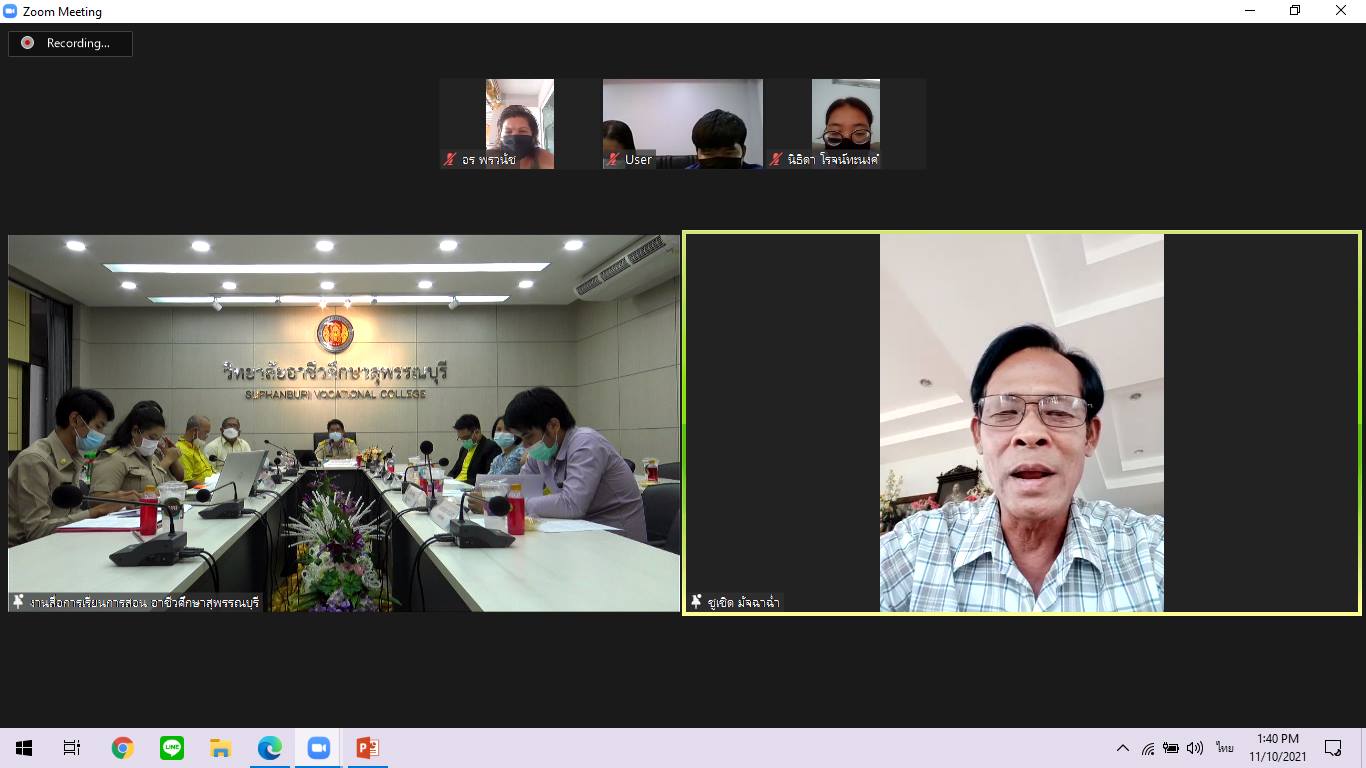Open the ไทย input language switcher

[1225, 748]
